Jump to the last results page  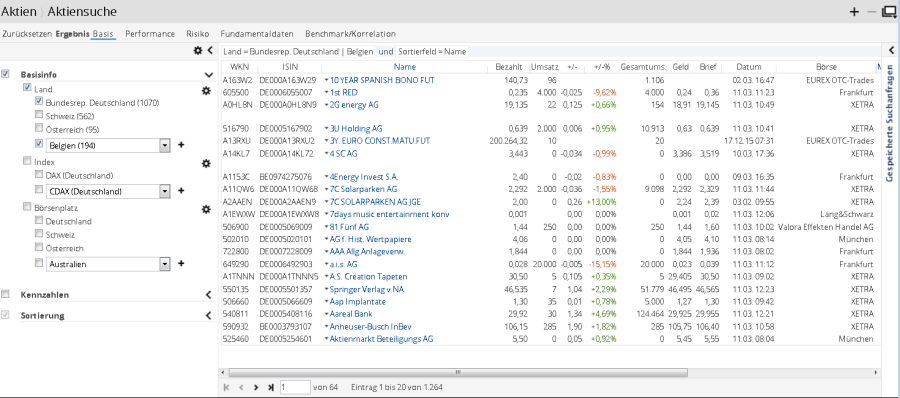coord(270,388)
